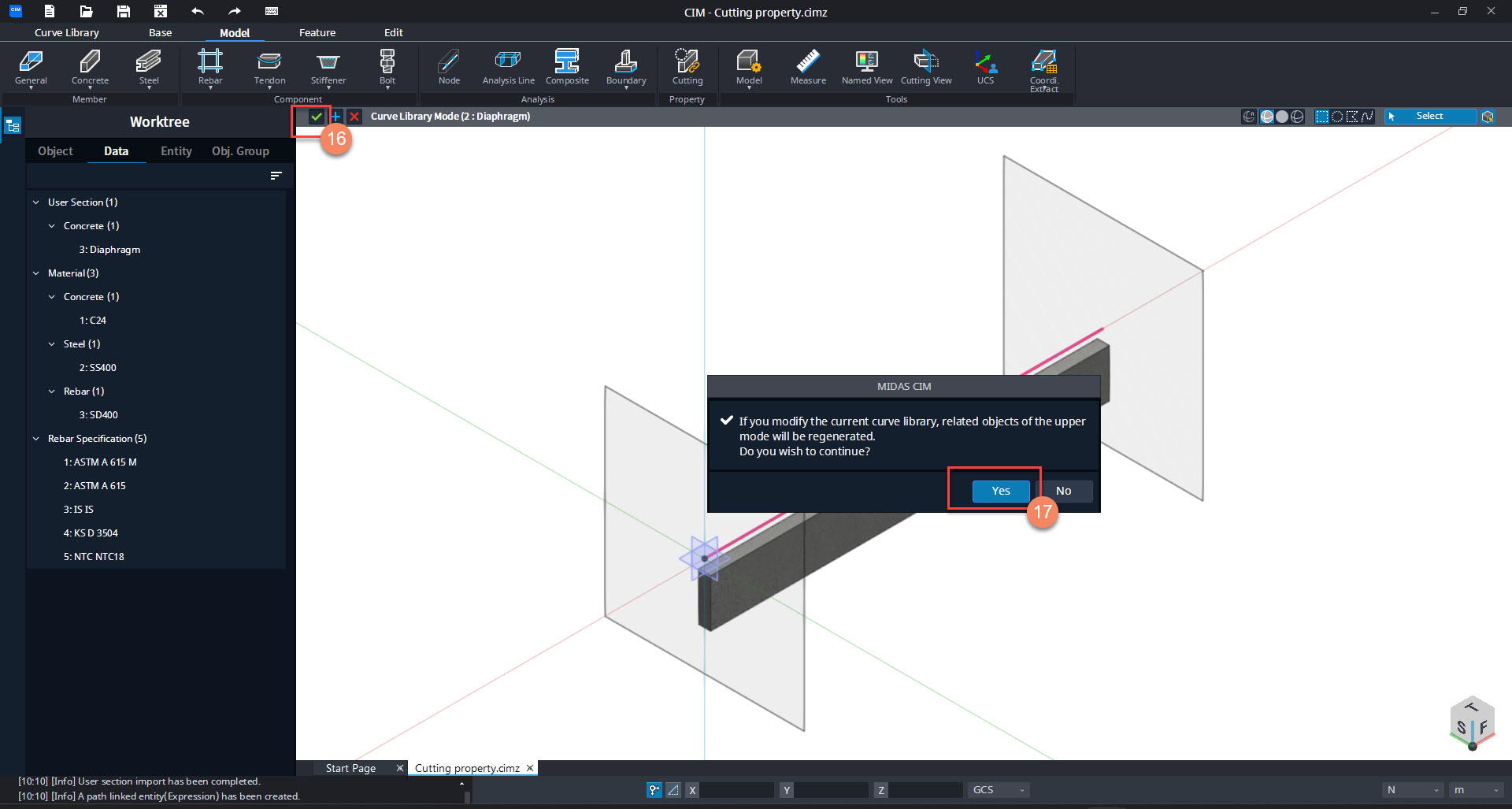The height and width of the screenshot is (809, 1512).
Task: Toggle the snap icon in status bar
Action: (654, 789)
